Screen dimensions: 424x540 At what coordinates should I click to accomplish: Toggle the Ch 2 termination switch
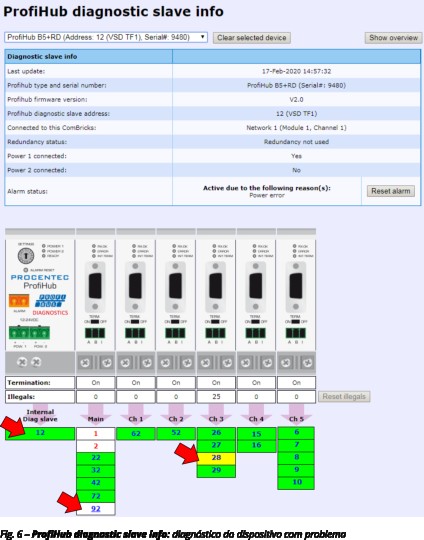(175, 322)
